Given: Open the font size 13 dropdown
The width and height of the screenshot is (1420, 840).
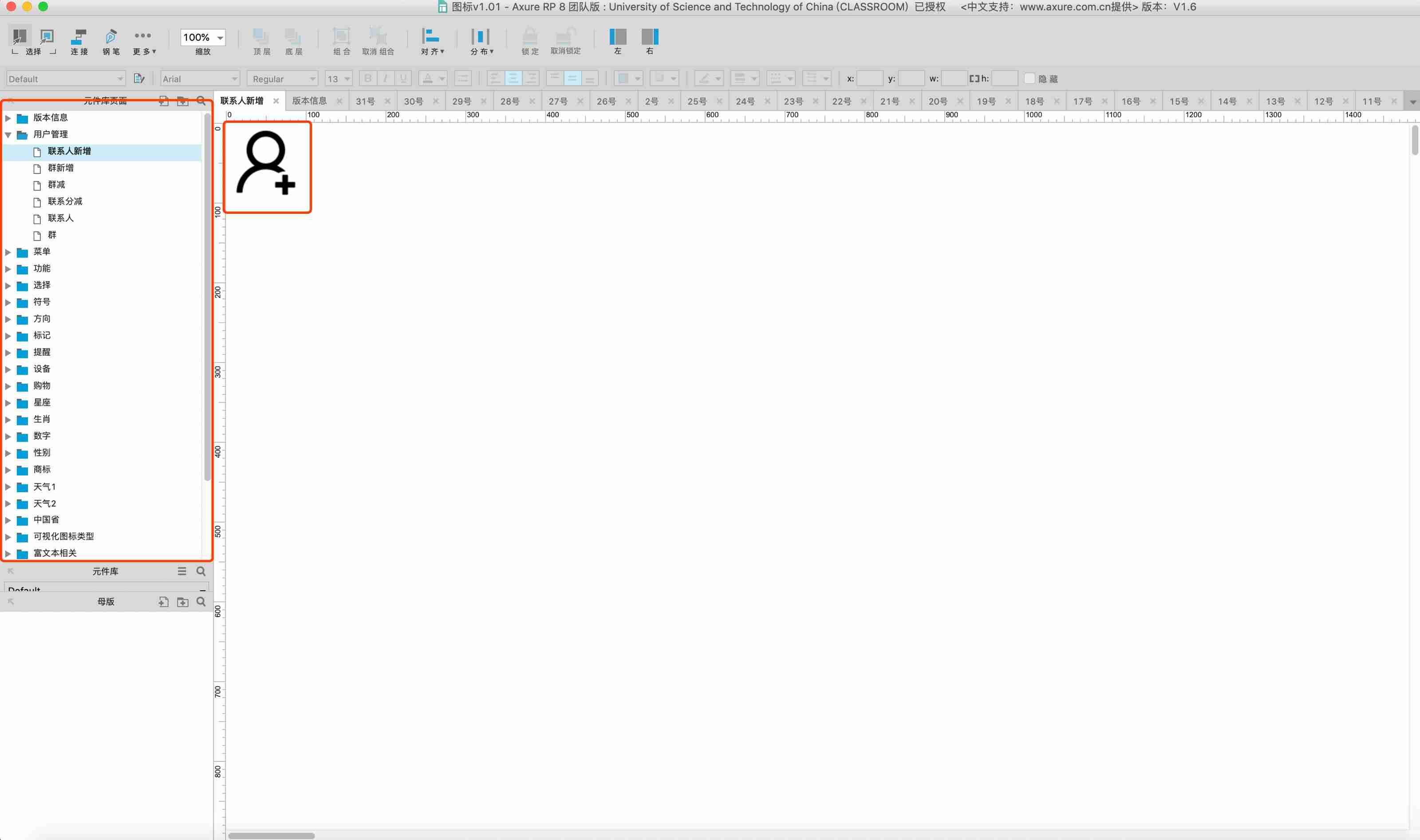Looking at the screenshot, I should pos(339,79).
